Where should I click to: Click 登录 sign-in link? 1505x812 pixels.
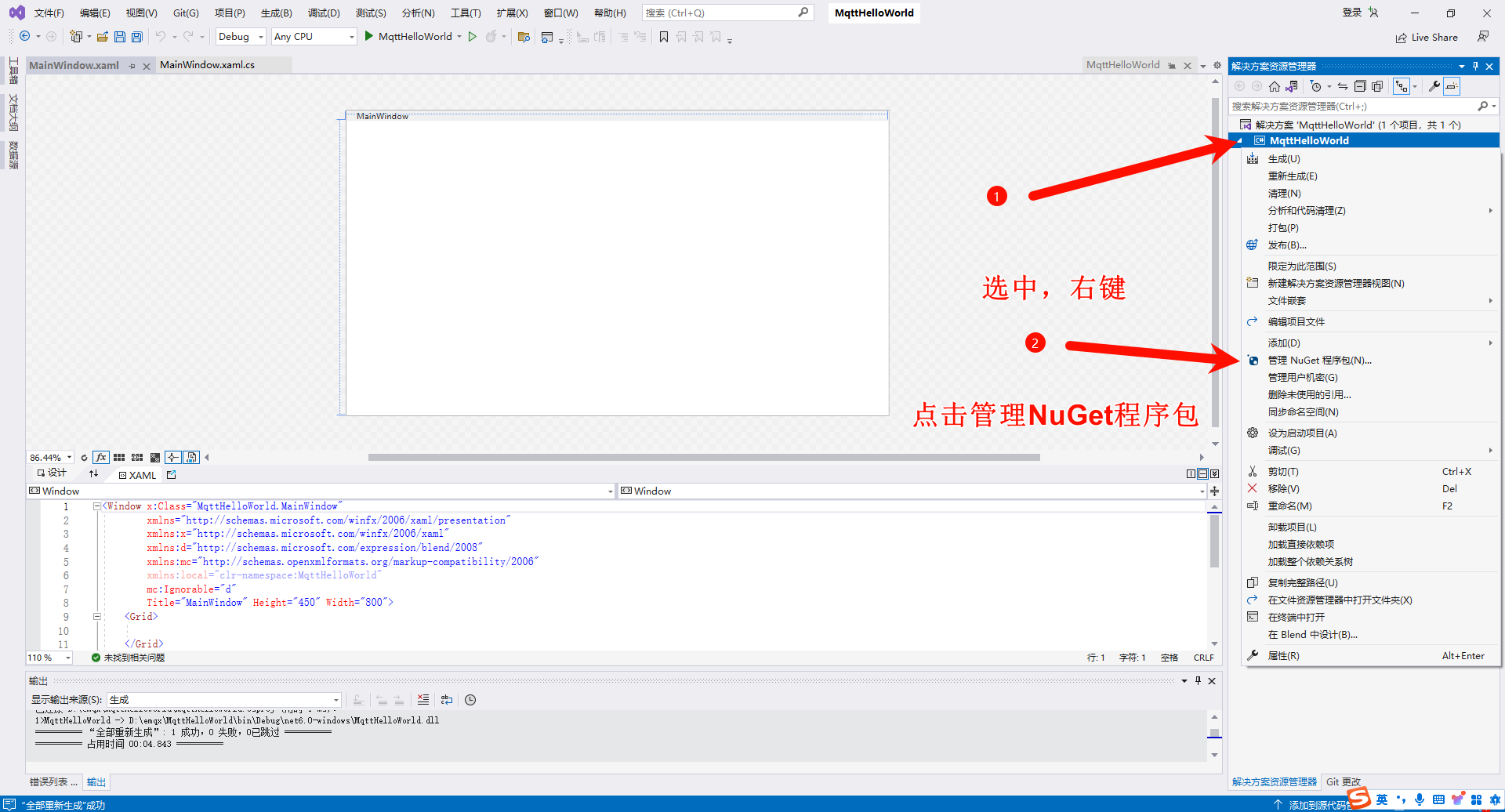pos(1352,13)
